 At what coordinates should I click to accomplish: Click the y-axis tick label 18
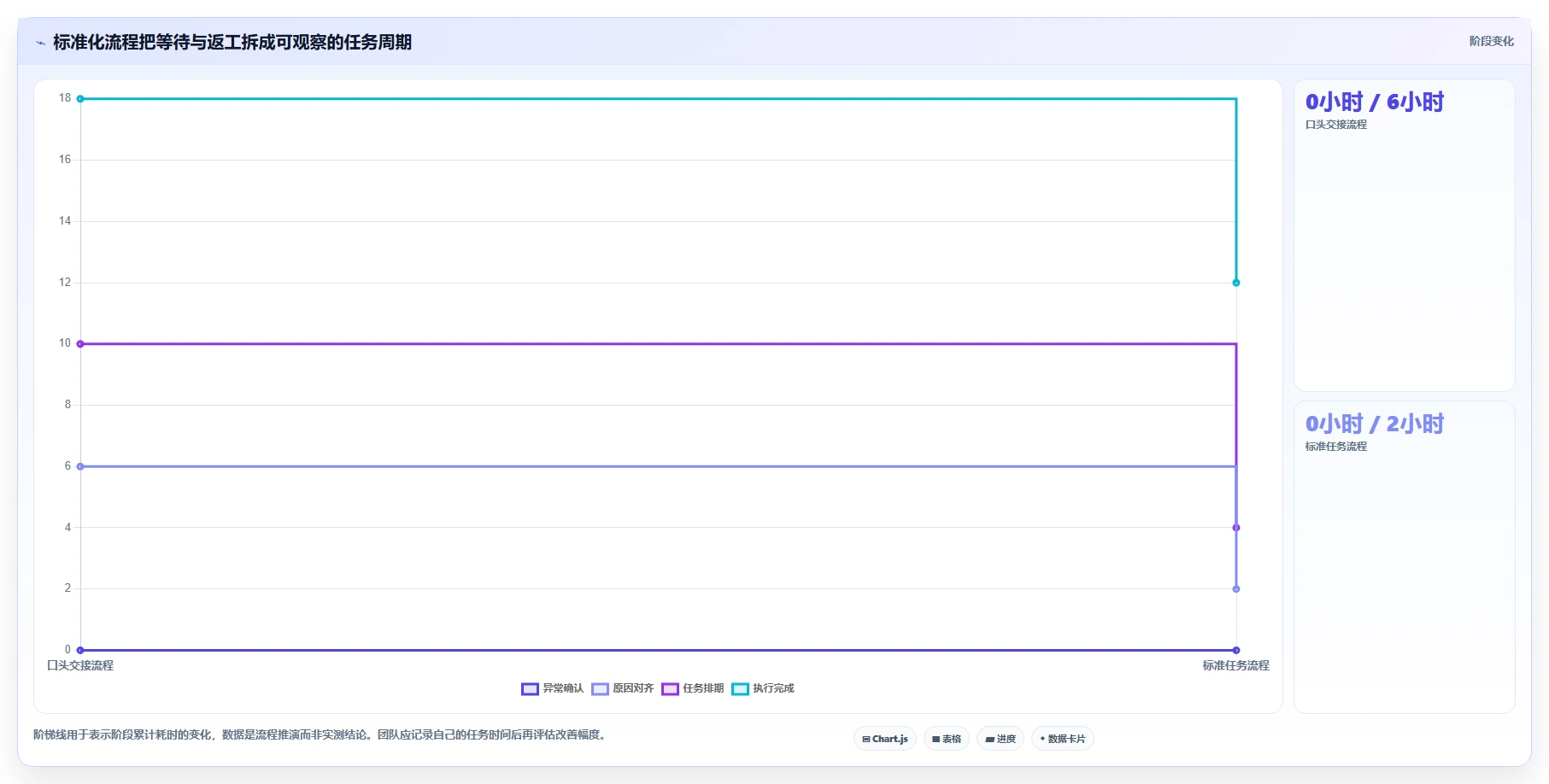tap(65, 98)
